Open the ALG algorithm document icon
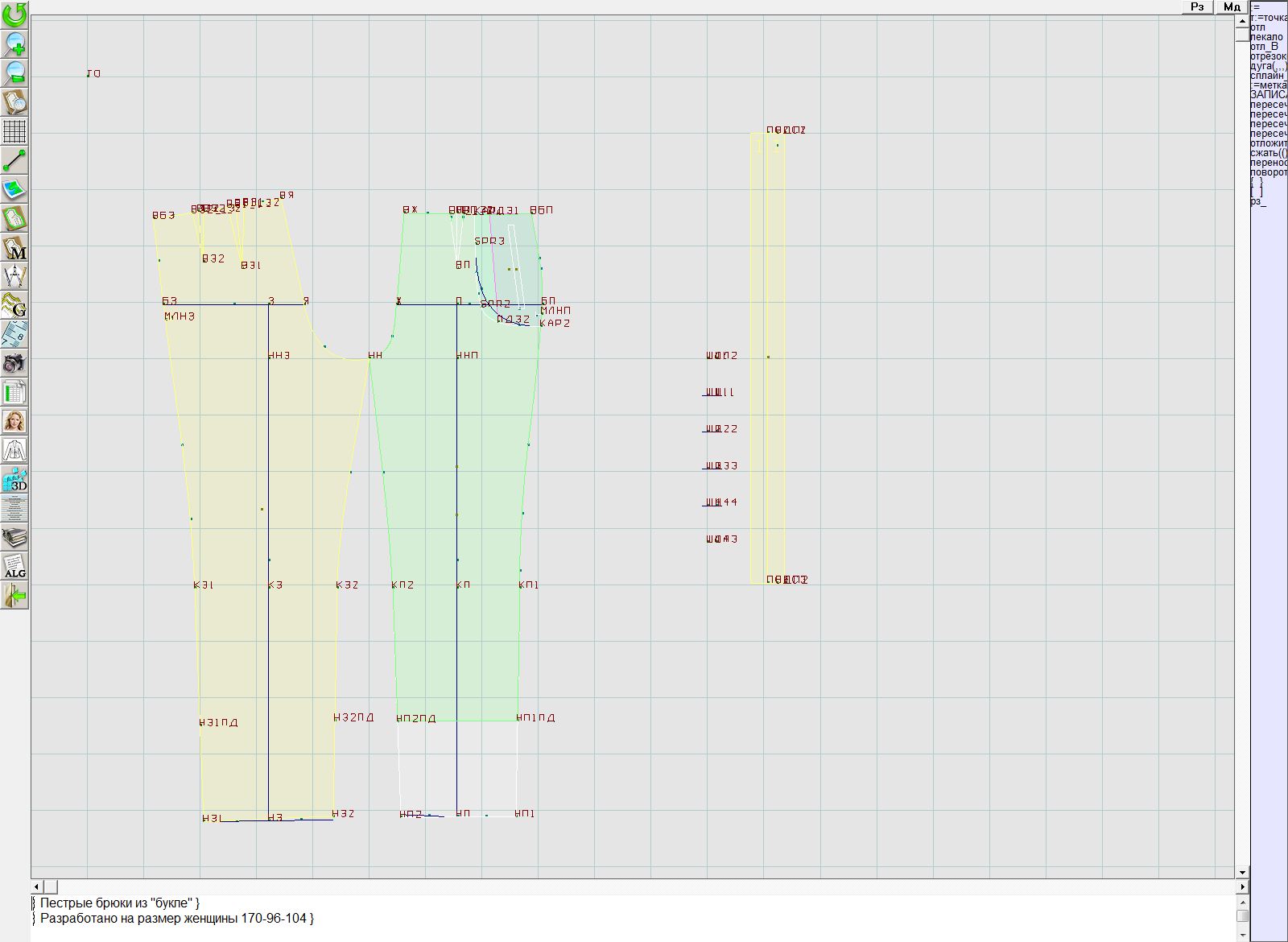Viewport: 1288px width, 942px height. click(x=14, y=566)
